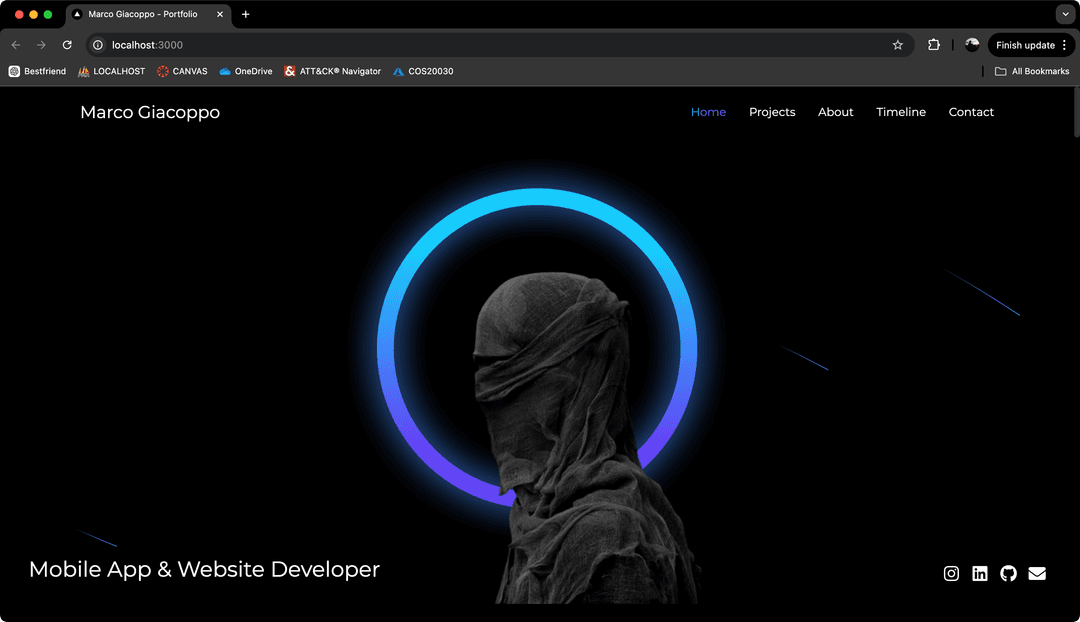Go back in browser history
Image resolution: width=1080 pixels, height=622 pixels.
[16, 45]
